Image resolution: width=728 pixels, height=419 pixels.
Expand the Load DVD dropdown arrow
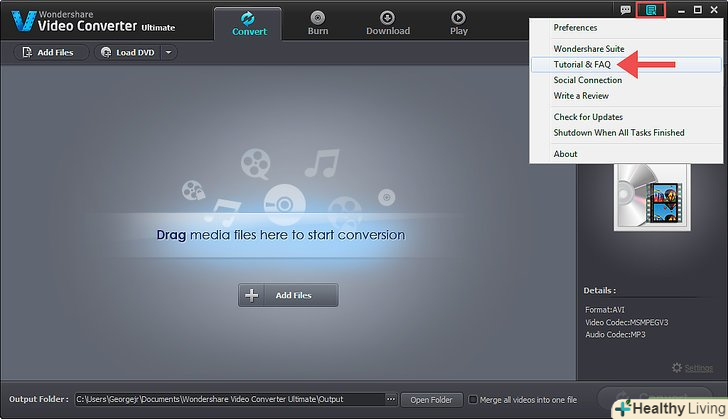click(x=169, y=52)
